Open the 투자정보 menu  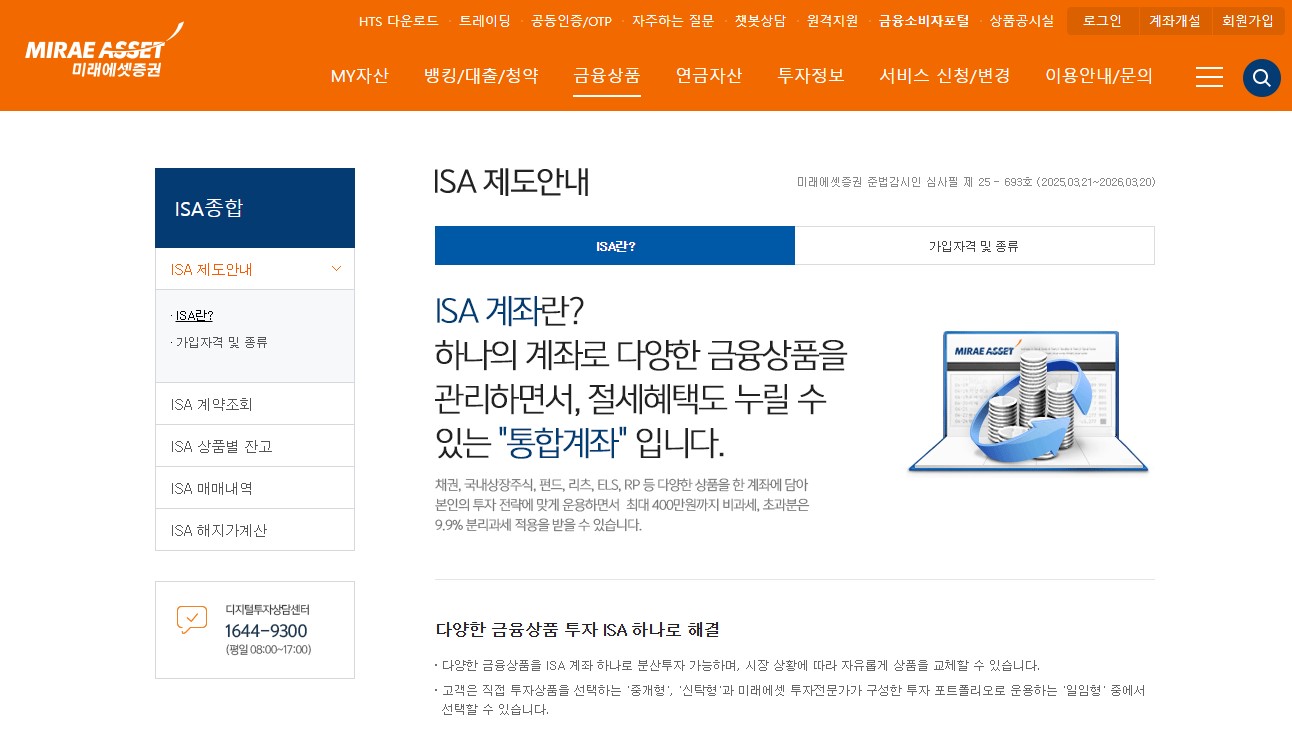(811, 76)
